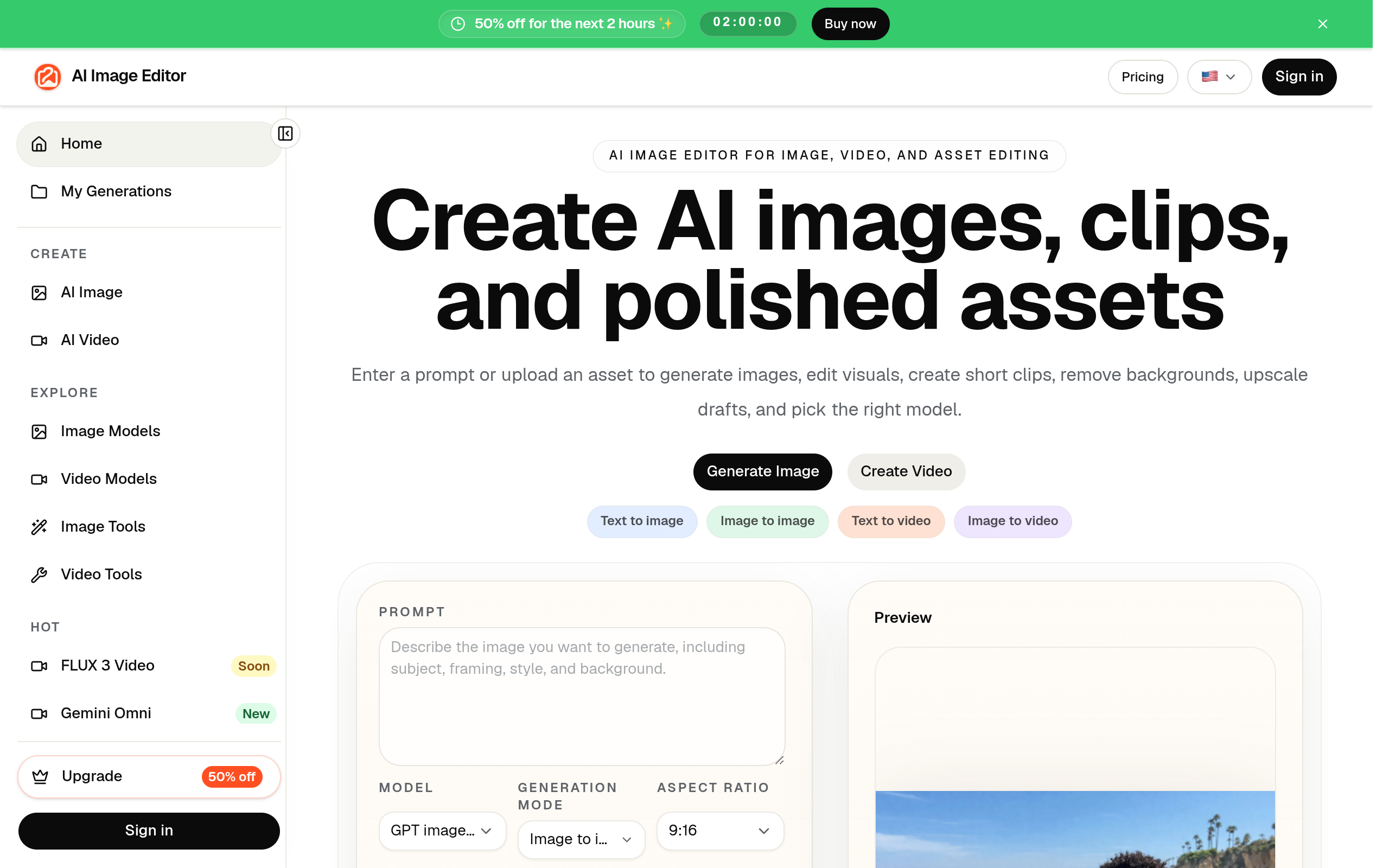Screen dimensions: 1389x868
Task: Click the Image Tools magic wand icon
Action: click(39, 527)
